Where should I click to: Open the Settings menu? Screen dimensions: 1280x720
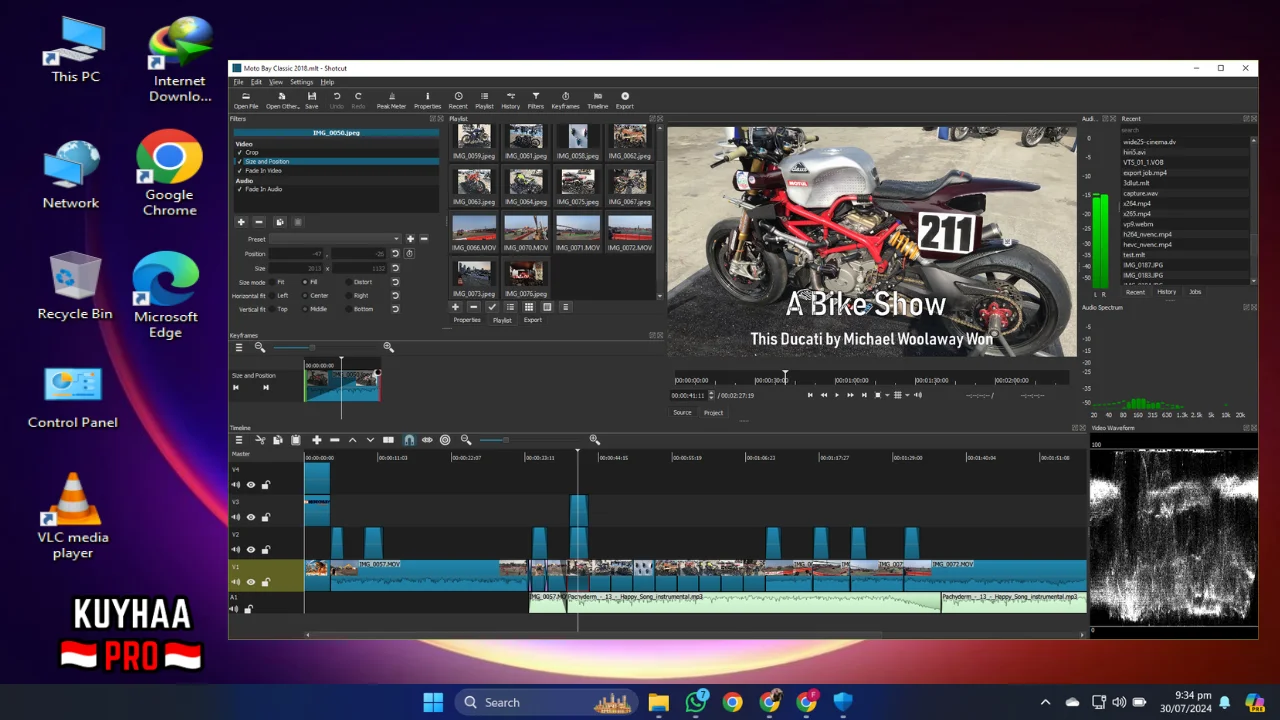pos(301,82)
